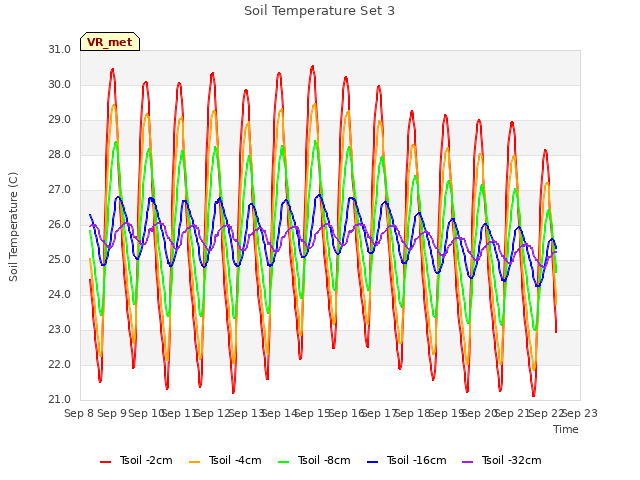Click the Time axis label

(x=566, y=429)
